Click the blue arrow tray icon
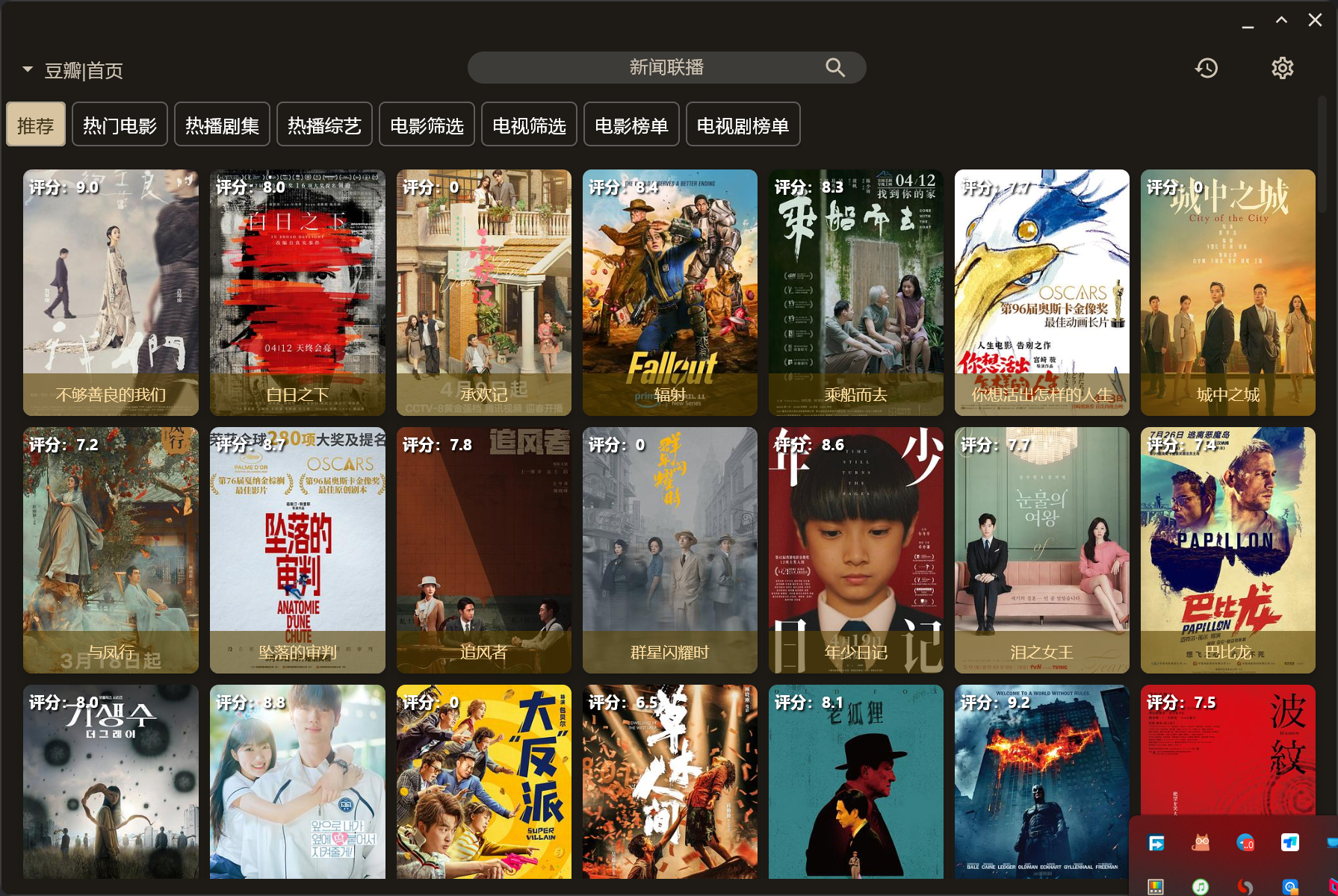This screenshot has width=1338, height=896. tap(1156, 843)
